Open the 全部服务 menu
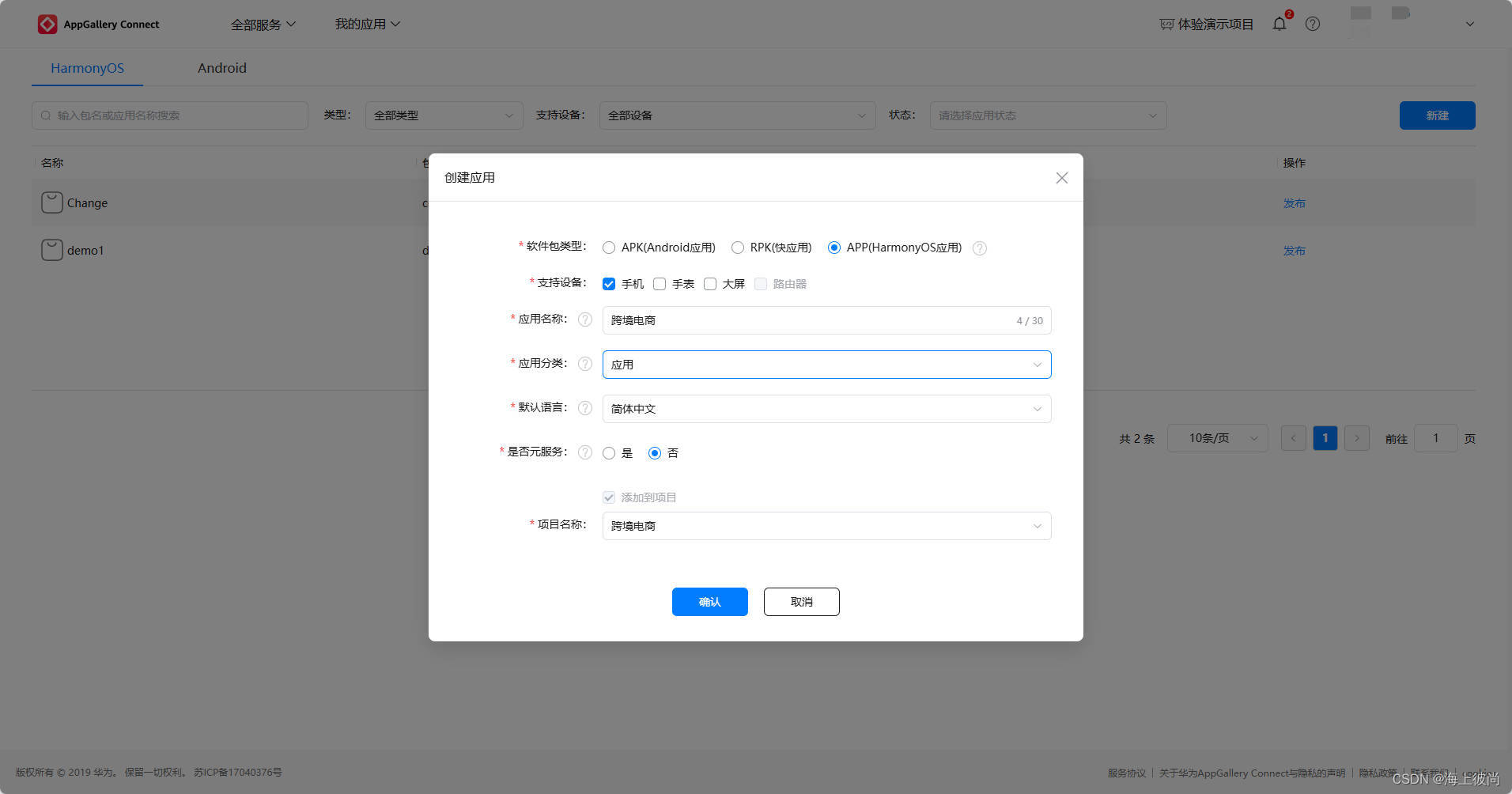 263,25
